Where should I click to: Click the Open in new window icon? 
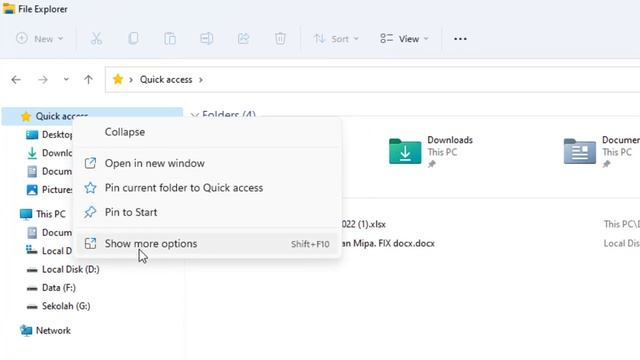point(90,163)
